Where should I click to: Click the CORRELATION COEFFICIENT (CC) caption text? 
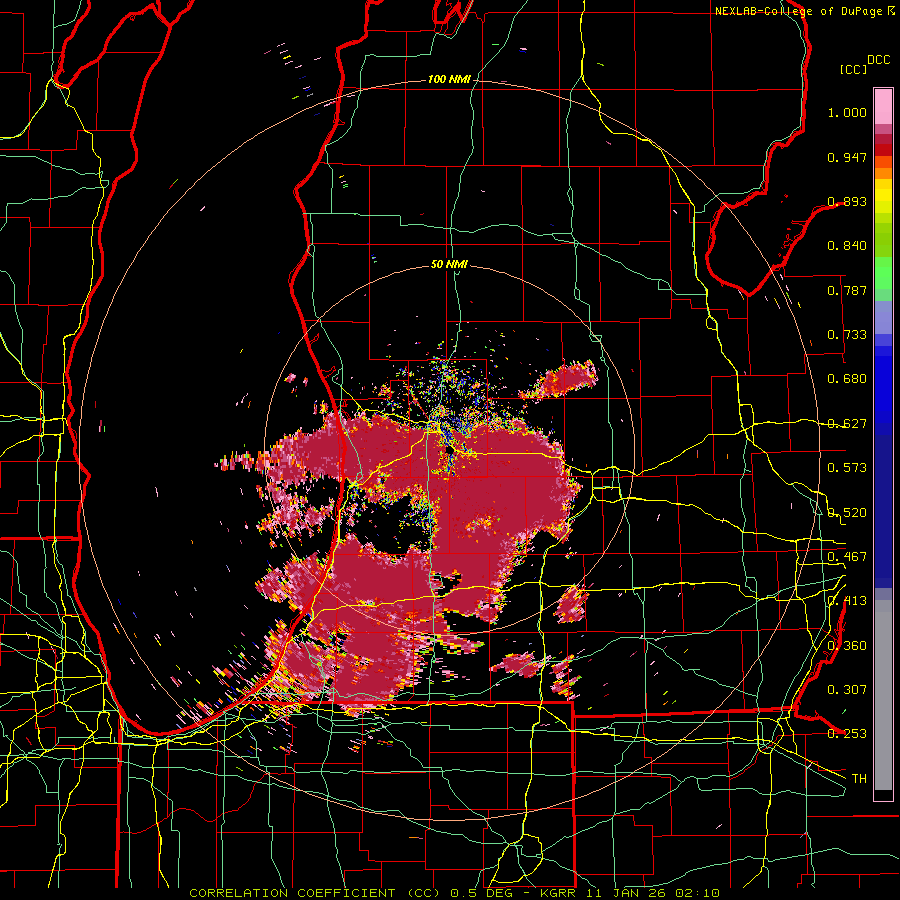[x=315, y=893]
